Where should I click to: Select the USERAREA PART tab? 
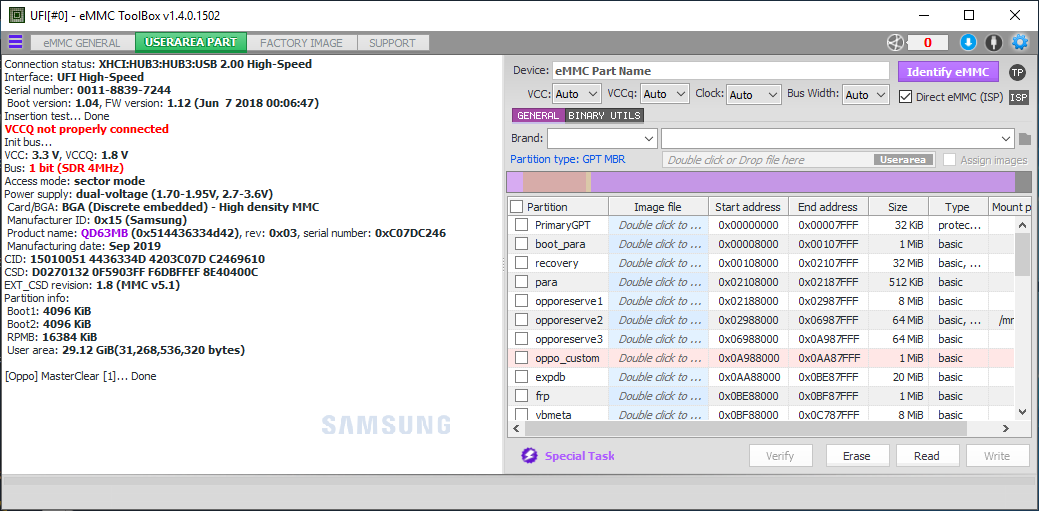tap(191, 42)
